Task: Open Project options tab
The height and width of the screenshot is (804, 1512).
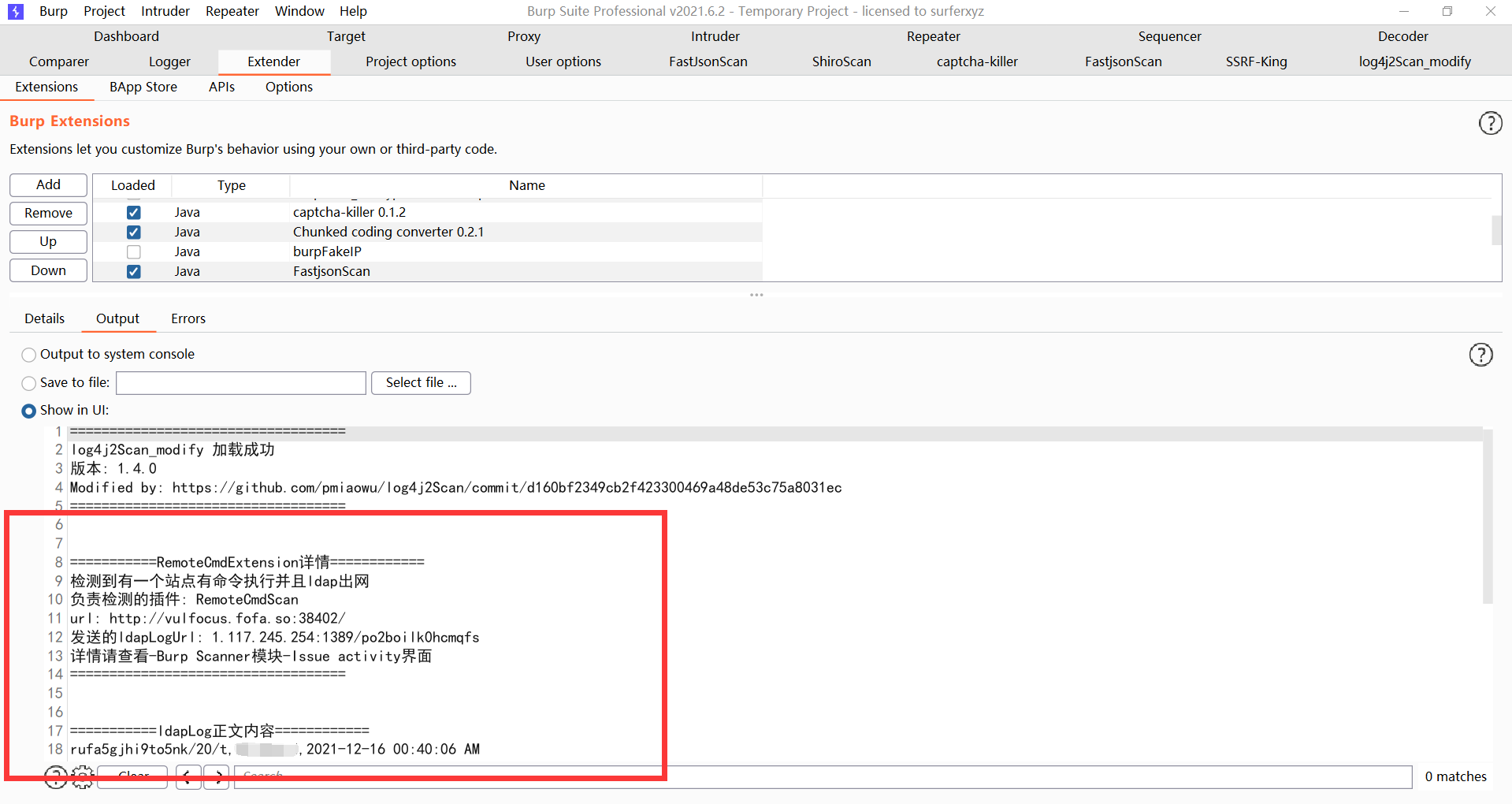Action: [411, 61]
